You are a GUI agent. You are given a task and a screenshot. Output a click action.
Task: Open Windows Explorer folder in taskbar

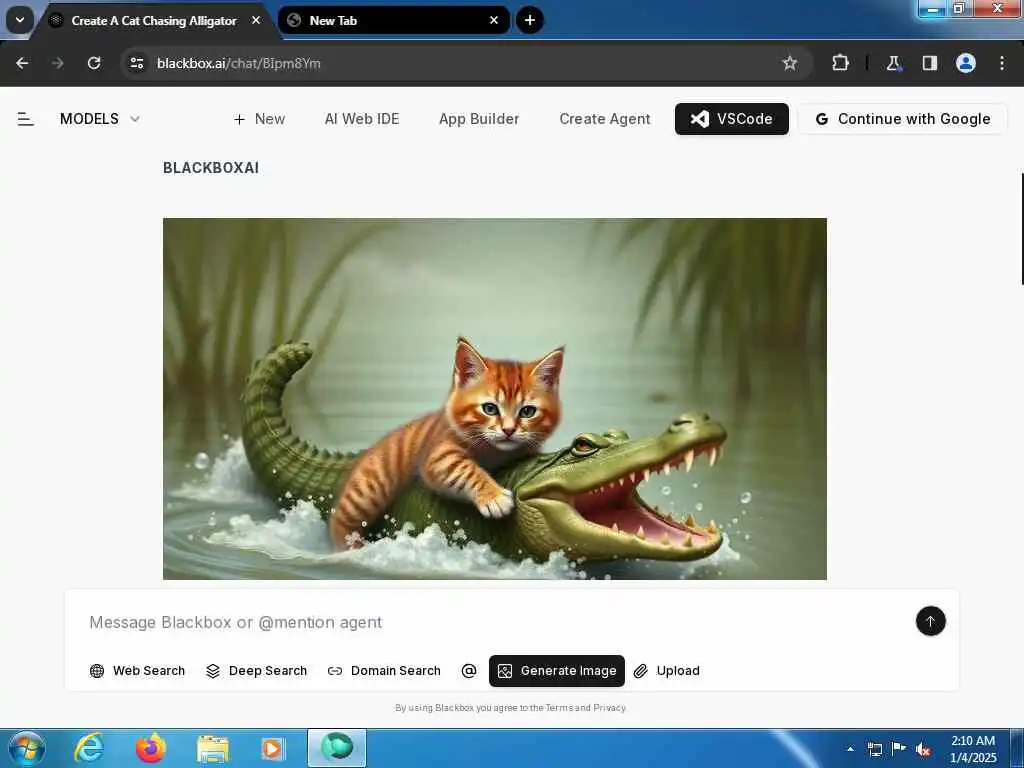[212, 748]
